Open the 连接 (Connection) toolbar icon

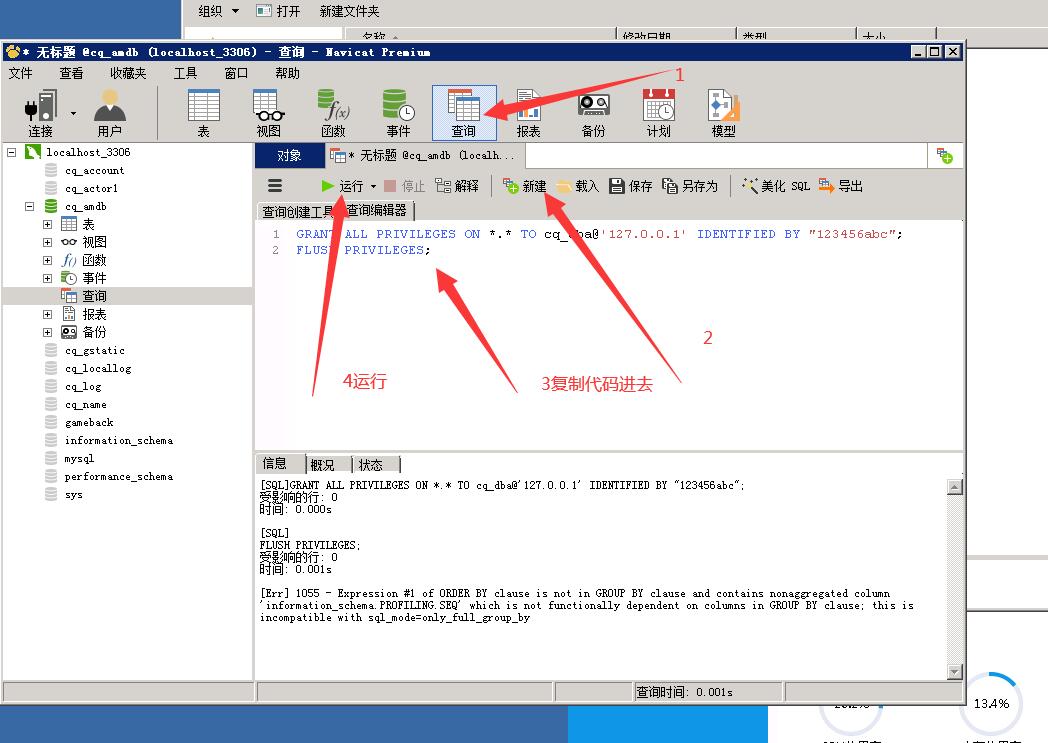[x=41, y=112]
